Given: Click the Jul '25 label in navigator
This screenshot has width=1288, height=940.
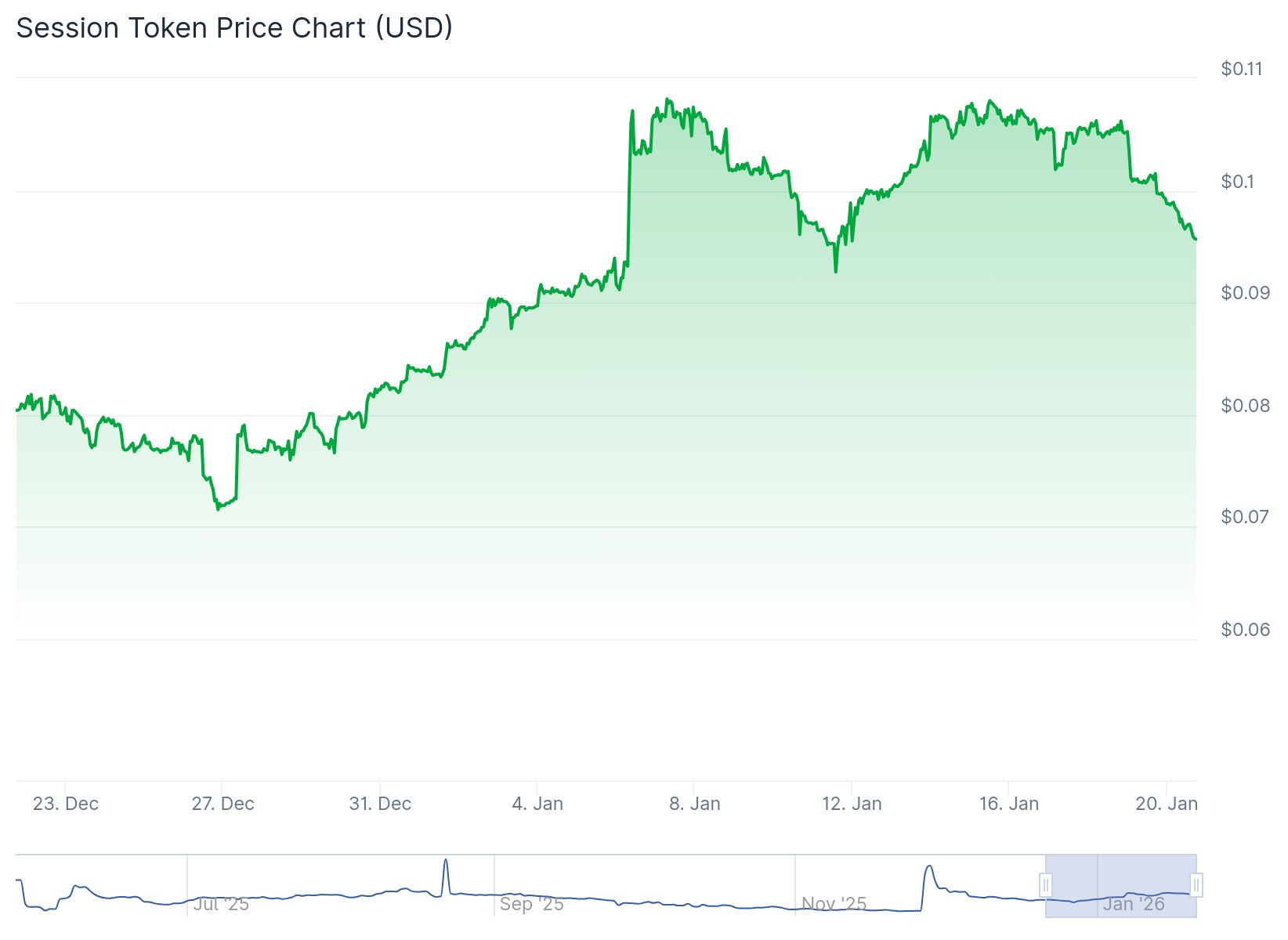Looking at the screenshot, I should pos(221,904).
